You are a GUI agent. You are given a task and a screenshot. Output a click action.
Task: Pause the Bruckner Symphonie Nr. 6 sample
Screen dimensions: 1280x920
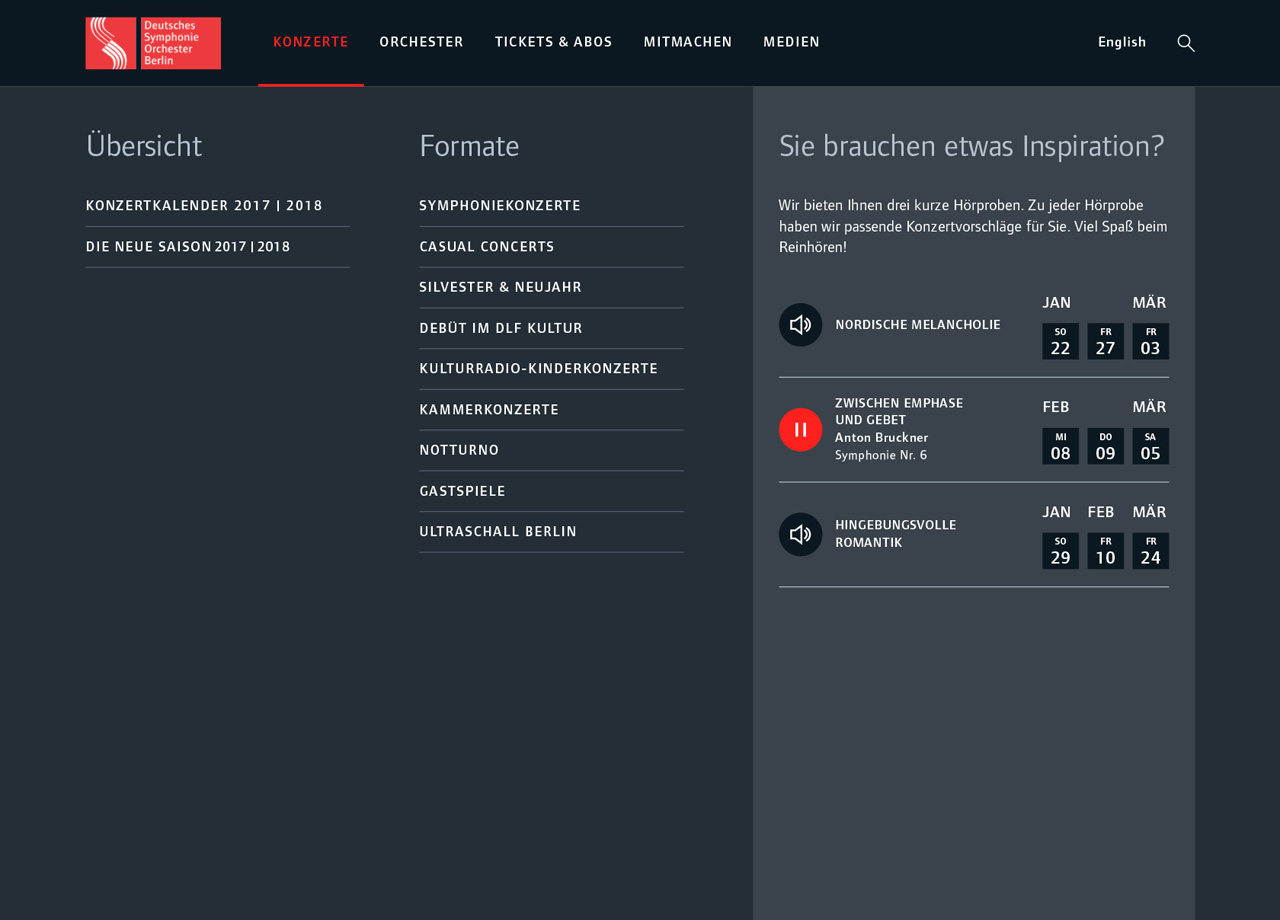pos(800,430)
